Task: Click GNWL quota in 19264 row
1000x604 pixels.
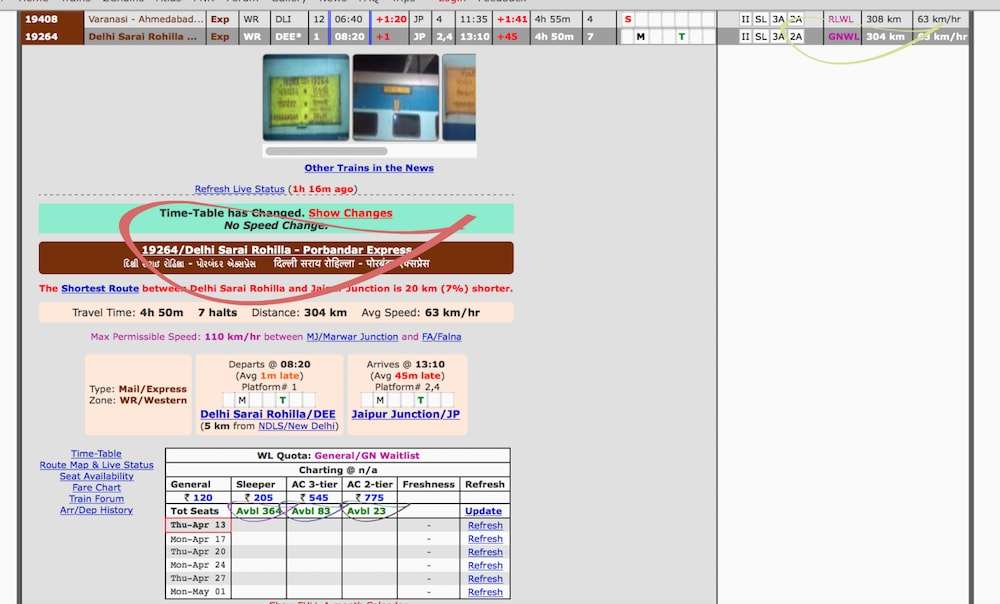Action: (x=843, y=36)
